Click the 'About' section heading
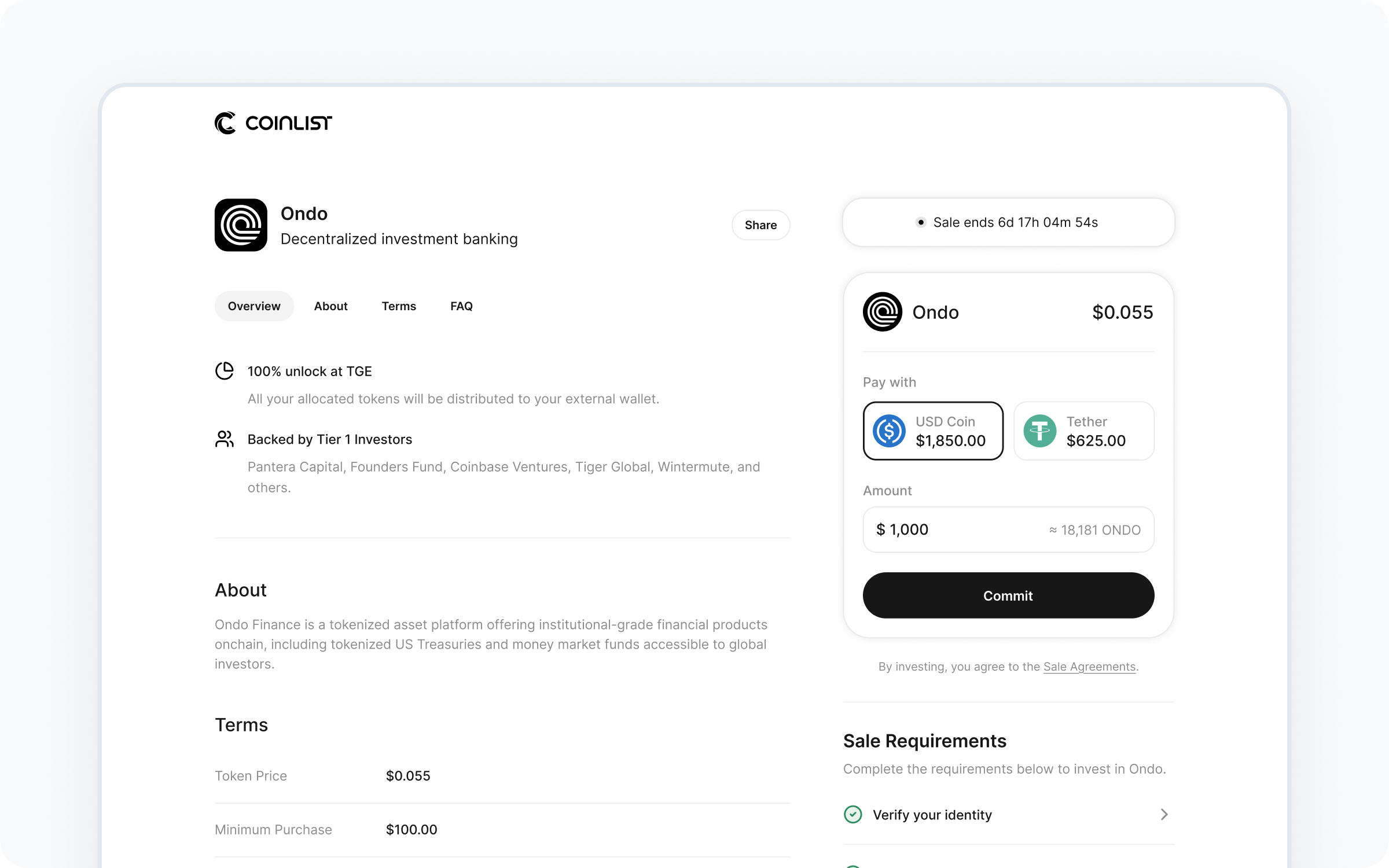This screenshot has height=868, width=1389. point(241,590)
